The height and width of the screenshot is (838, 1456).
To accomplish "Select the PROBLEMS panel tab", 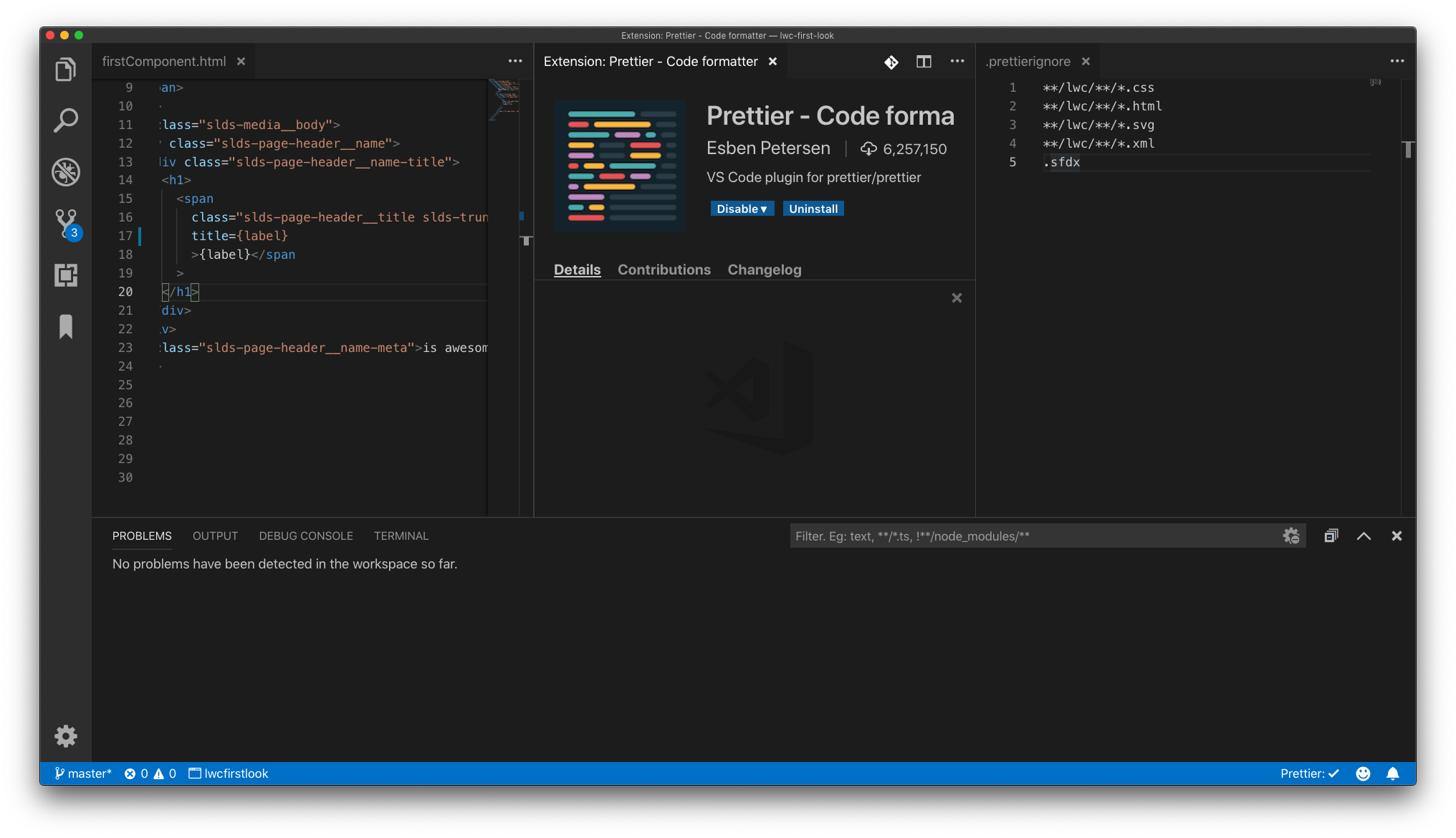I will tap(142, 536).
